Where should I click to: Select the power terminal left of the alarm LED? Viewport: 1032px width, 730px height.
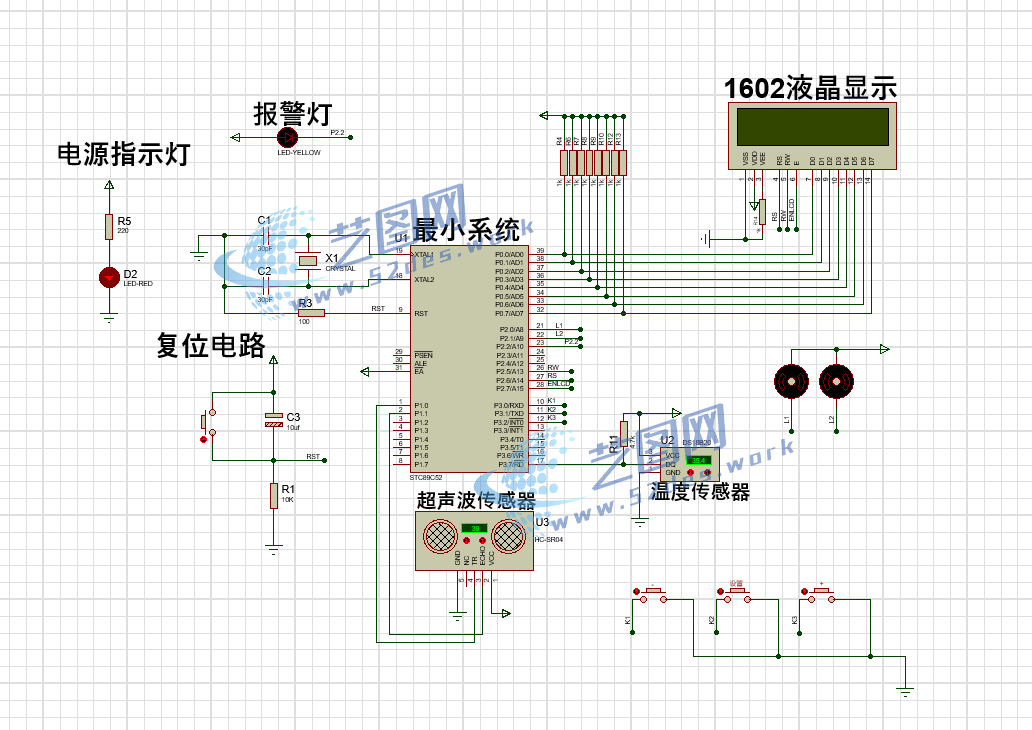pos(235,138)
